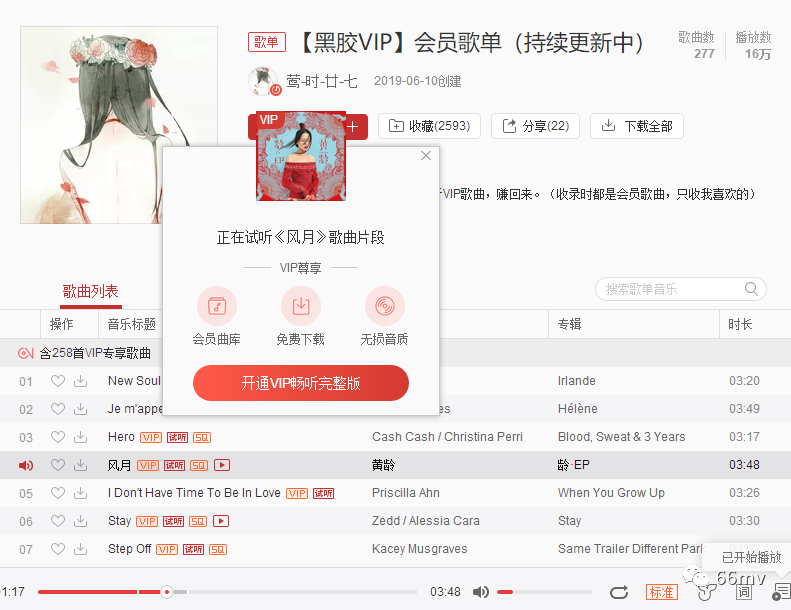The height and width of the screenshot is (610, 791).
Task: Seek on the playback progress bar
Action: 227,592
